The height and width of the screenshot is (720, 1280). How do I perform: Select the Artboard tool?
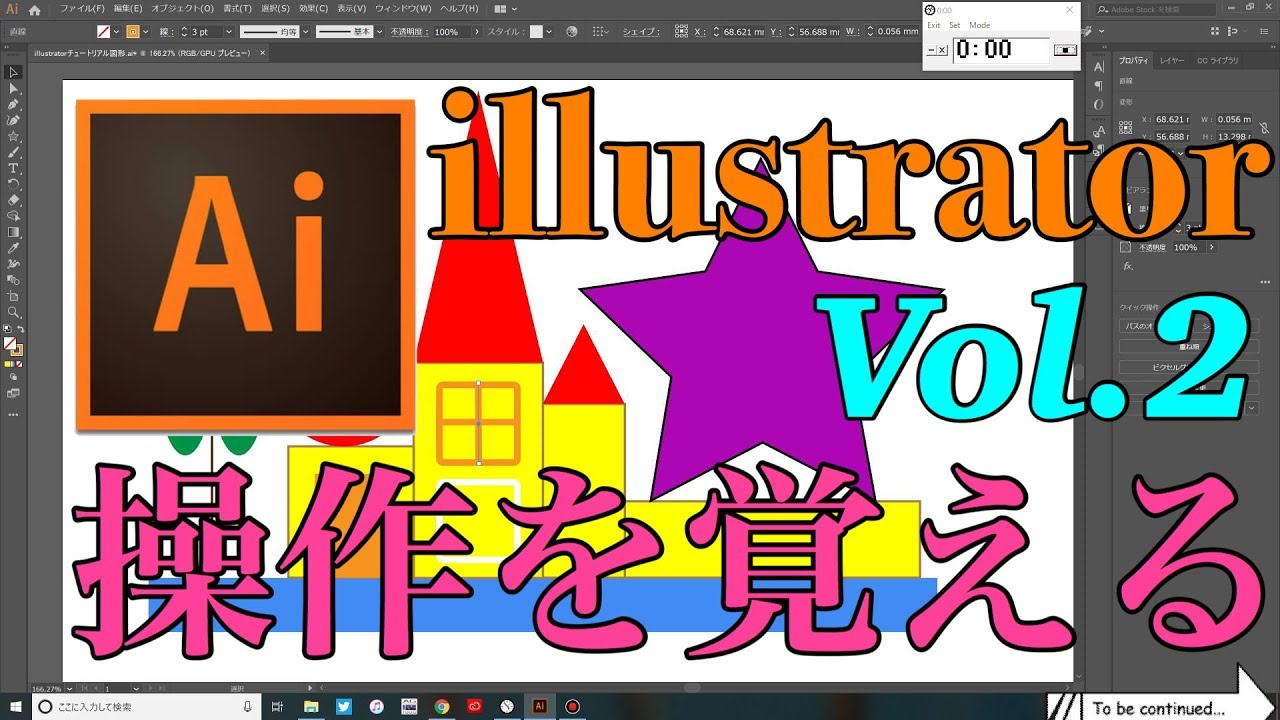click(14, 296)
